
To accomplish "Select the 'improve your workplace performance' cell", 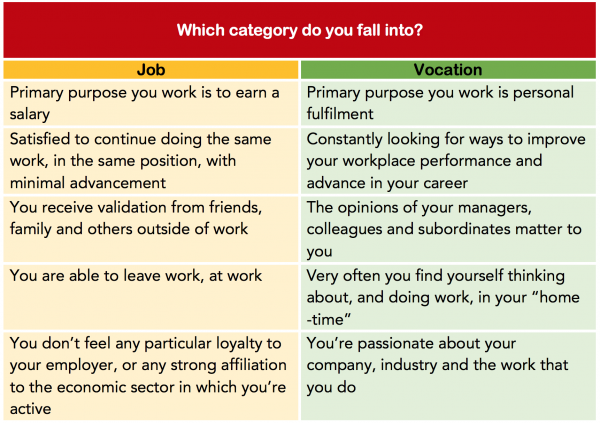I will [448, 161].
